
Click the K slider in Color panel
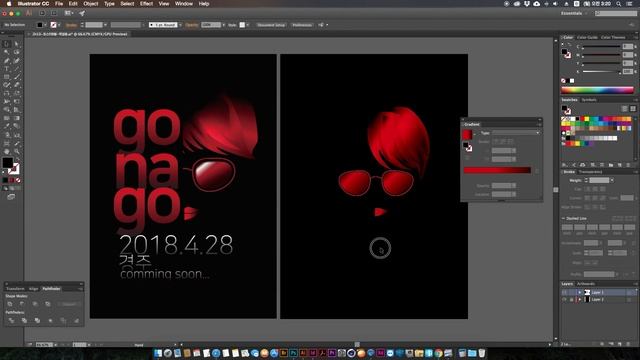point(602,71)
